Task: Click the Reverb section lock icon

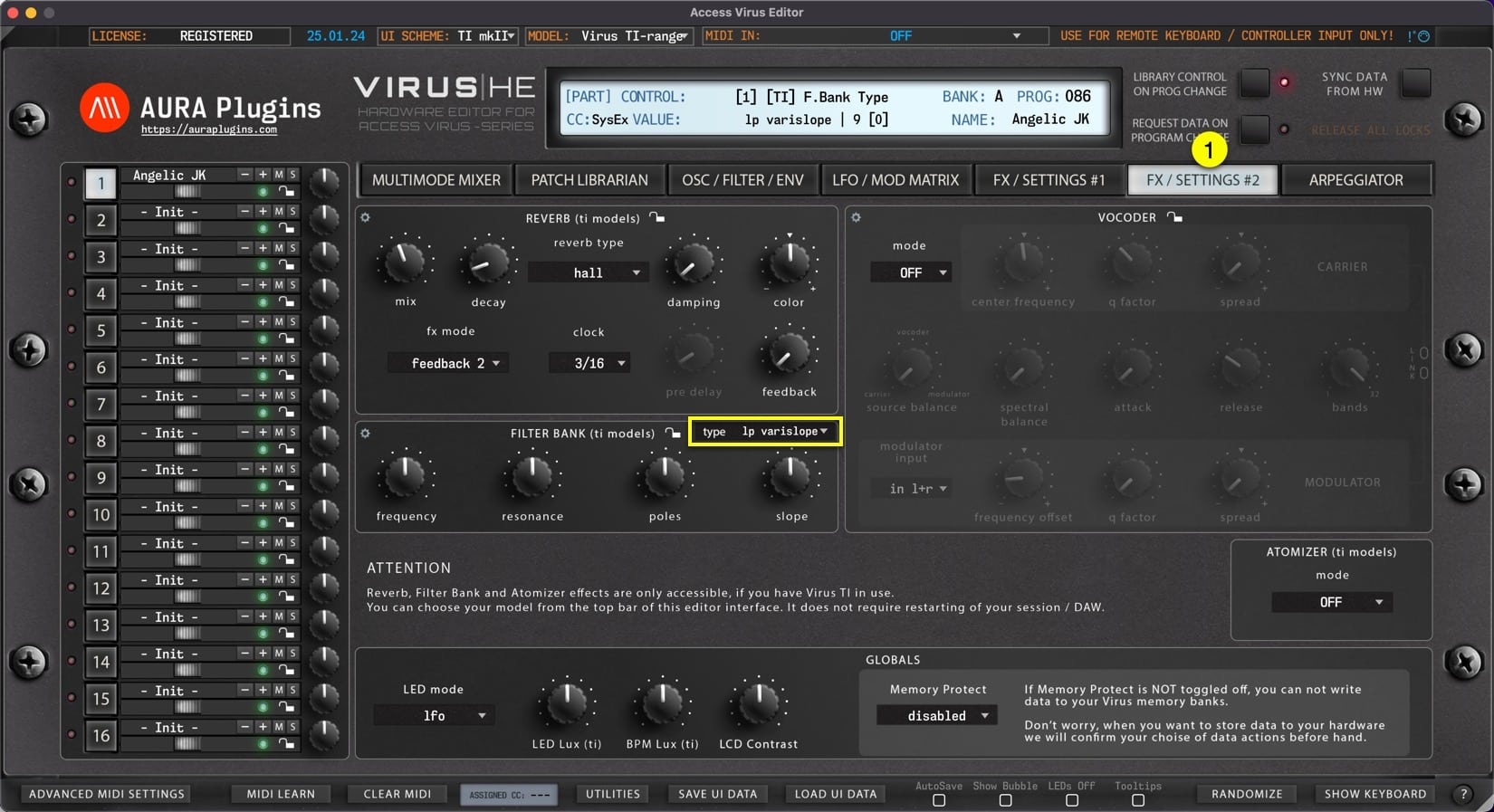Action: 657,217
